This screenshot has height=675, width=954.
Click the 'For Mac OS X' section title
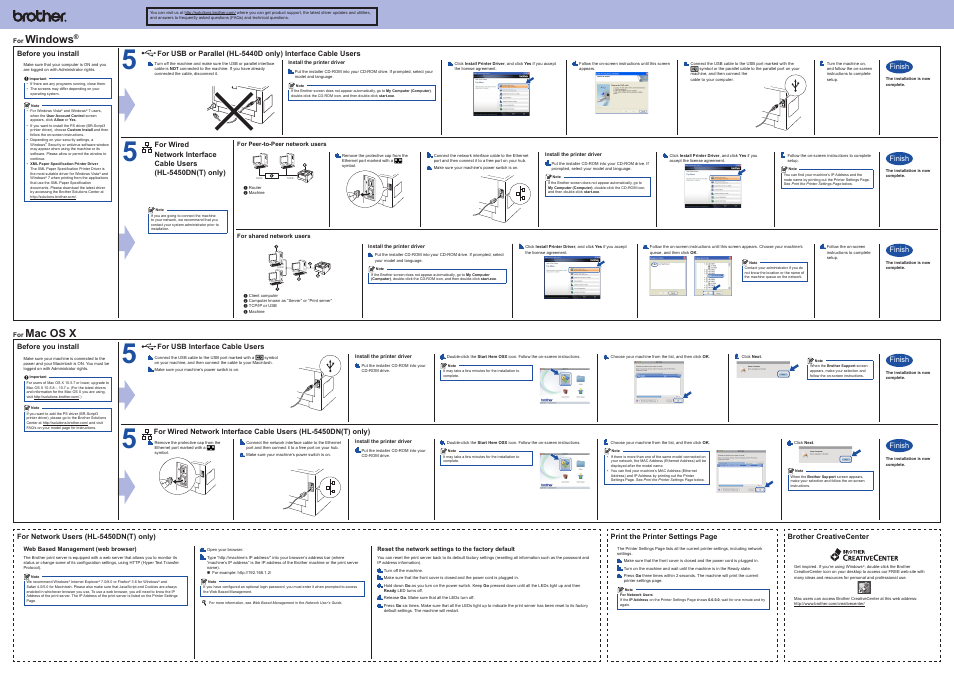(44, 334)
